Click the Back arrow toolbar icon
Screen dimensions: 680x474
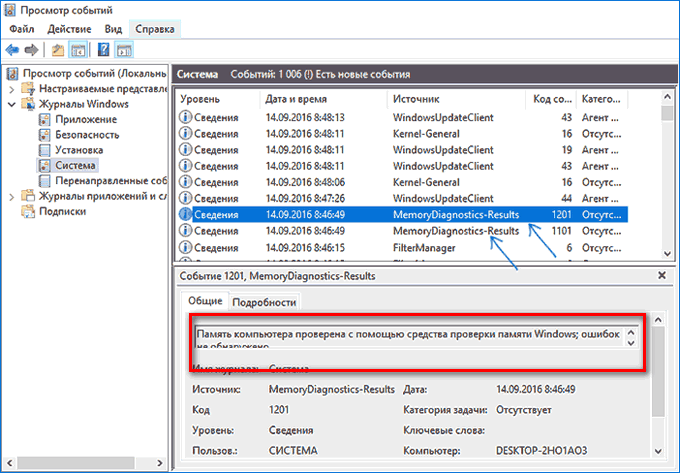[x=12, y=49]
